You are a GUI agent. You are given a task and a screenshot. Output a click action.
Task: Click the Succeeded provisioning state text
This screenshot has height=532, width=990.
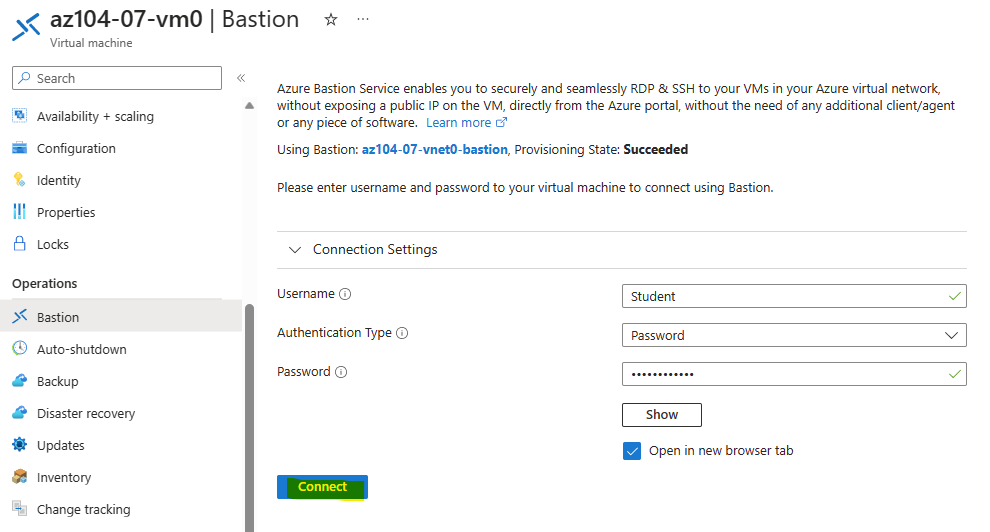[655, 150]
